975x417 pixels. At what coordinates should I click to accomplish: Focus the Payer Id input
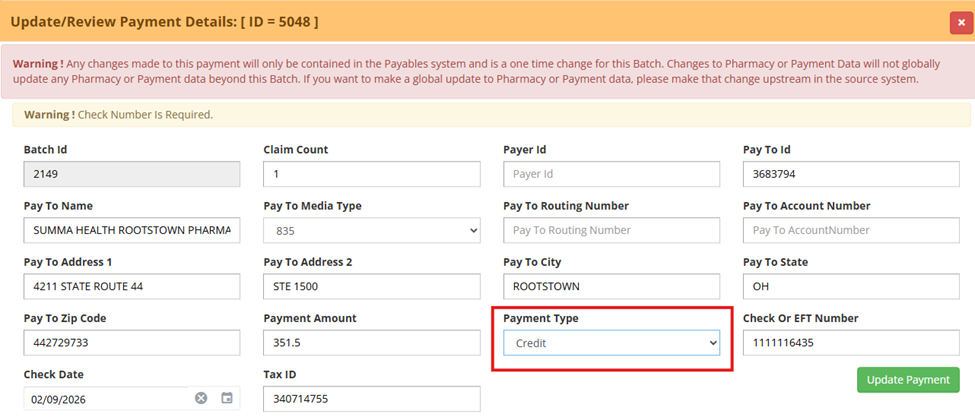(611, 174)
